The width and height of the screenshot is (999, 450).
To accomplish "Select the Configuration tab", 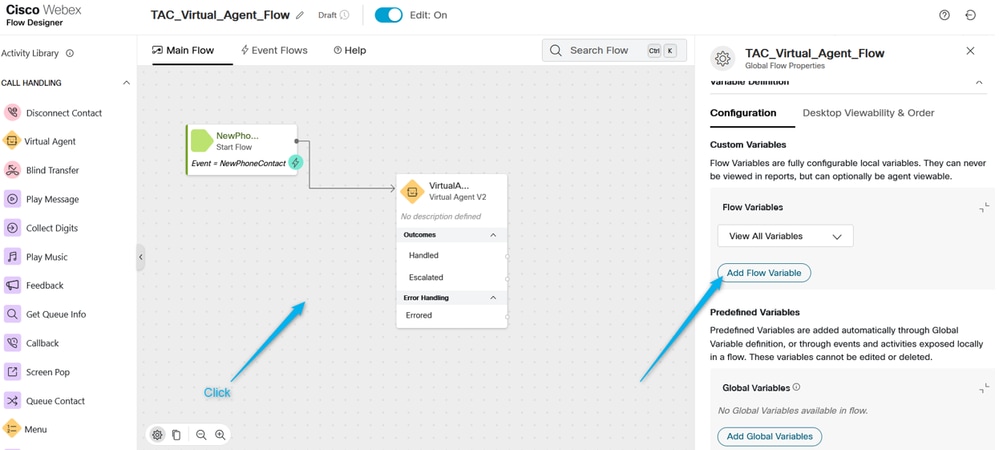I will tap(743, 113).
